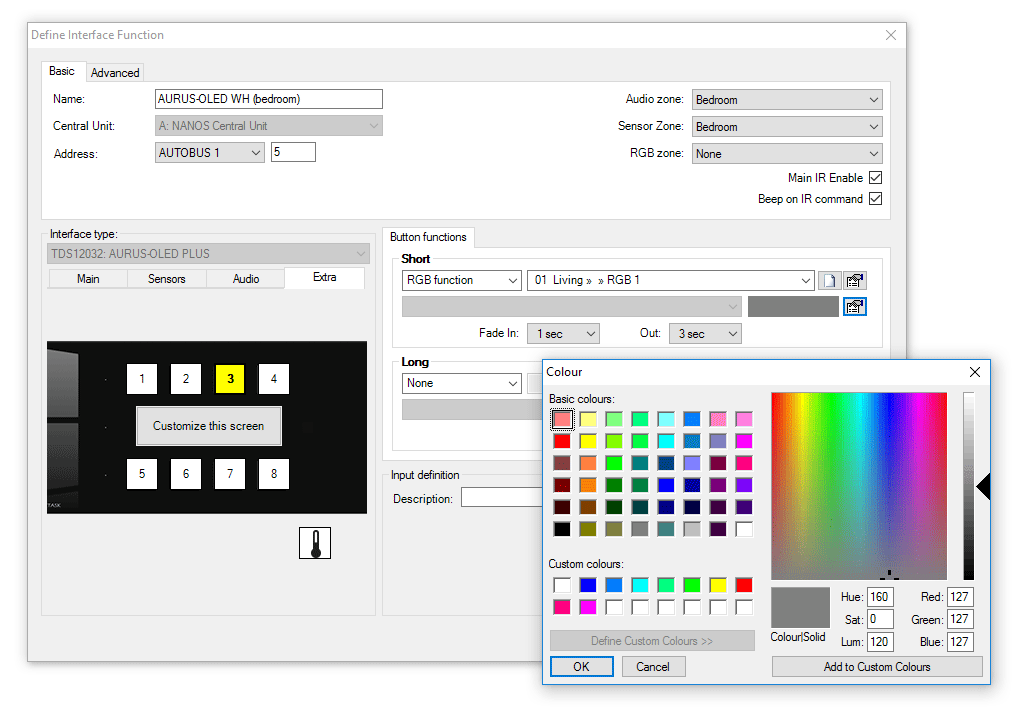This screenshot has width=1024, height=716.
Task: Open the RGB function type dropdown
Action: click(462, 281)
